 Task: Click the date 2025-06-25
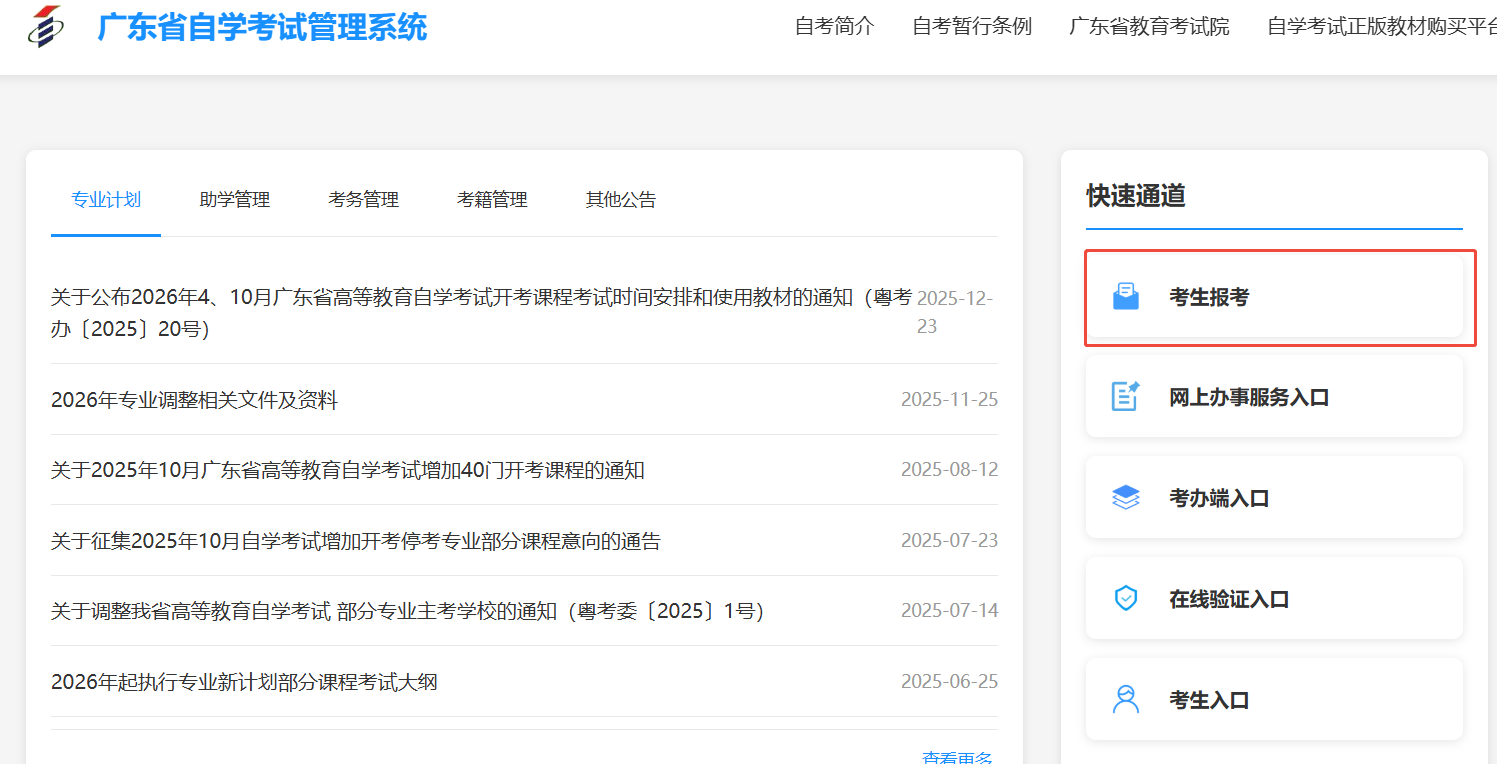[x=949, y=682]
